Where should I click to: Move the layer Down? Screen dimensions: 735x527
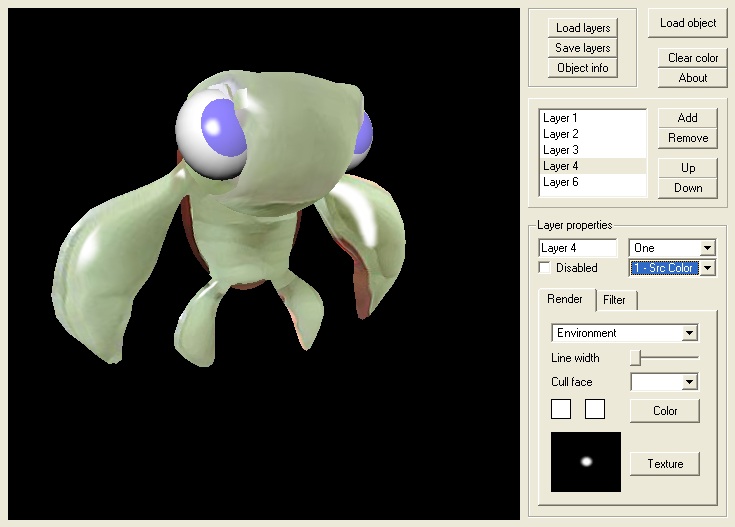click(688, 188)
